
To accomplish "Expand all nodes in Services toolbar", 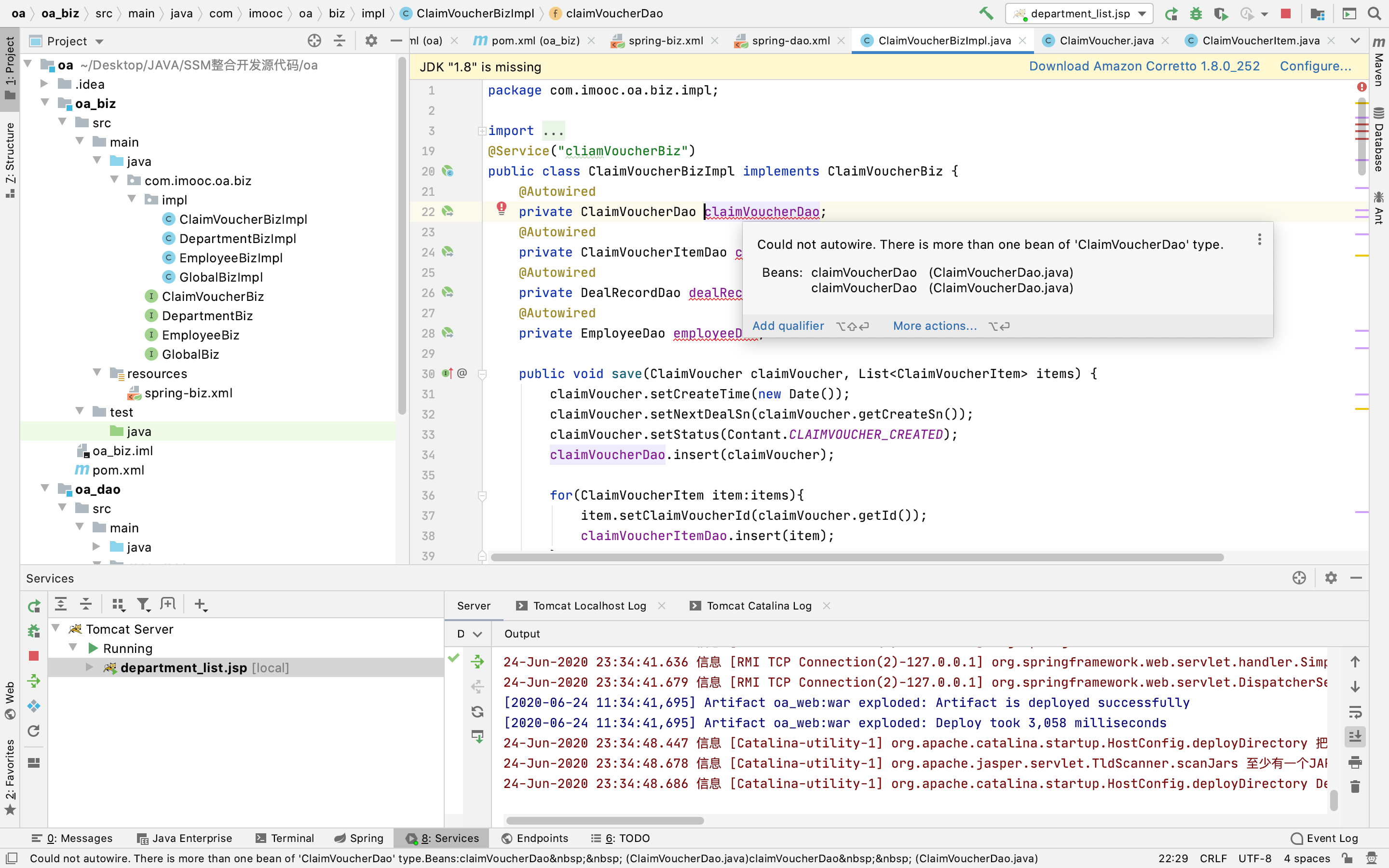I will click(x=61, y=604).
